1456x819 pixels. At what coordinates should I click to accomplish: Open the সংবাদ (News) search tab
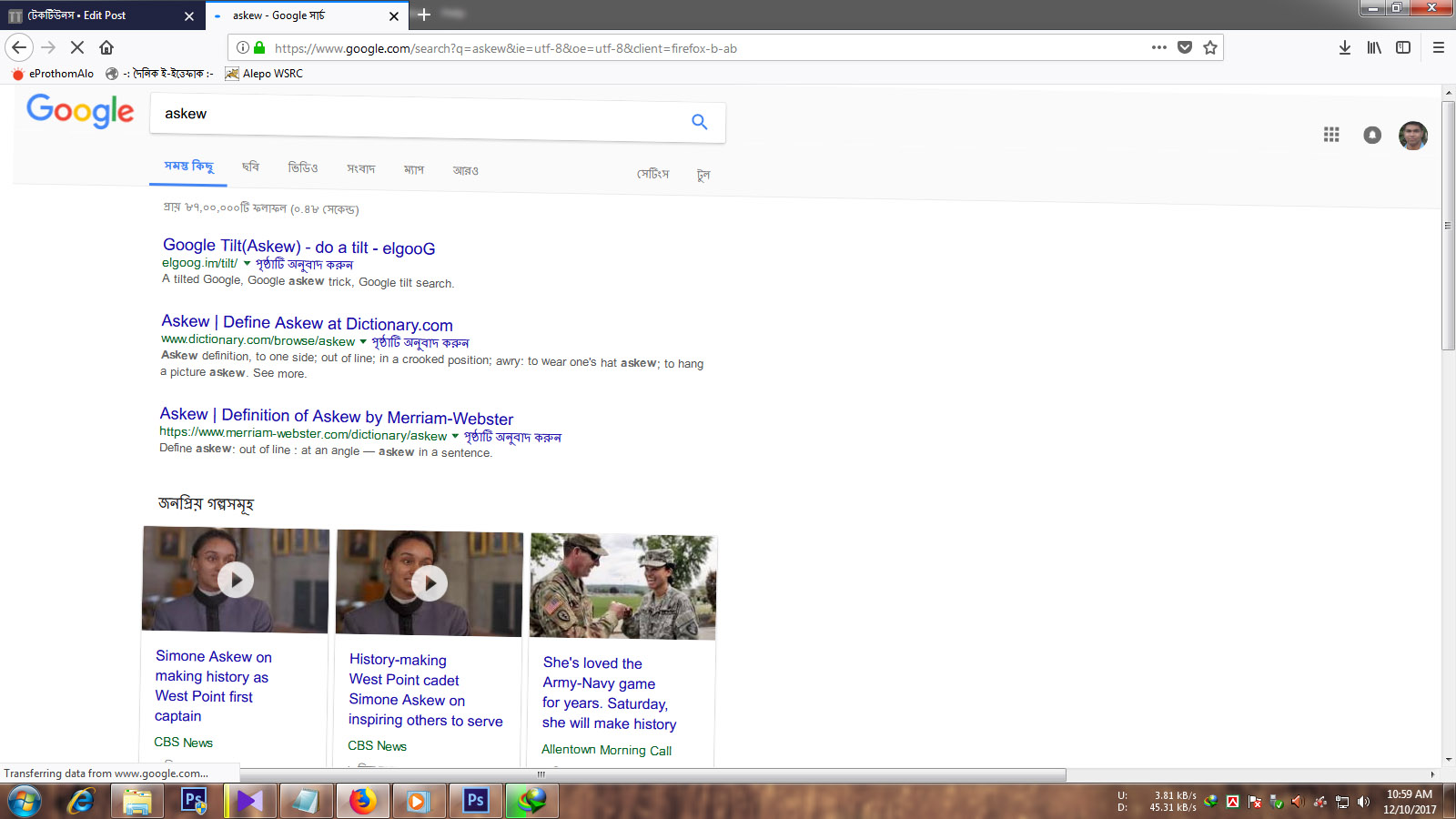(361, 168)
